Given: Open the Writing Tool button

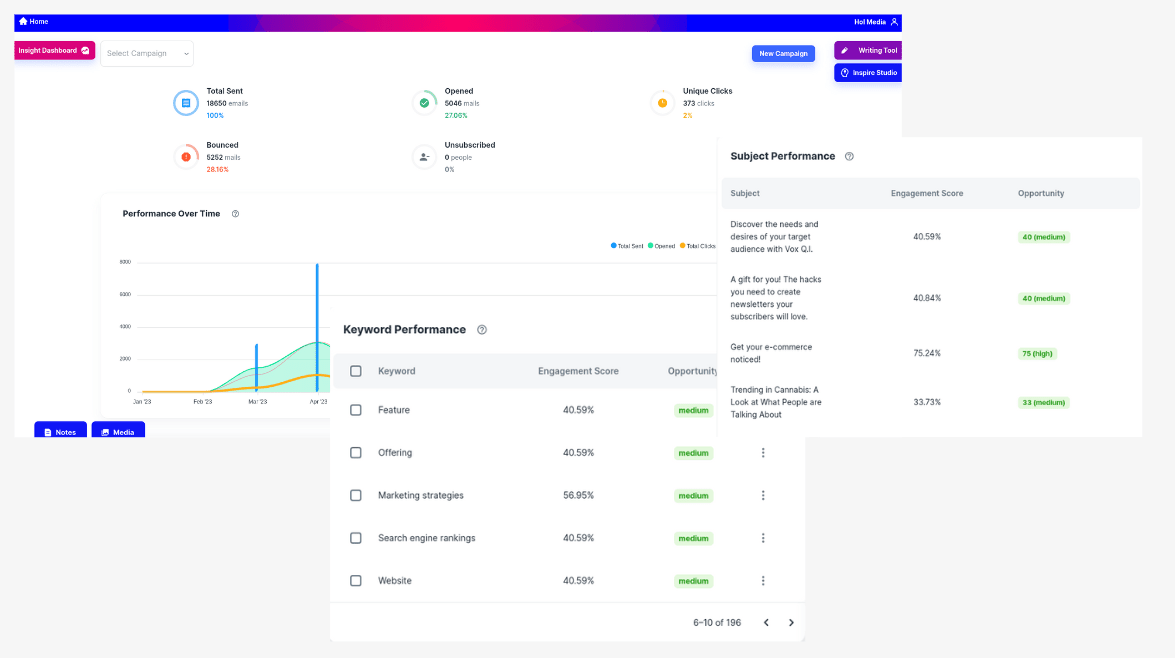Looking at the screenshot, I should (x=868, y=50).
